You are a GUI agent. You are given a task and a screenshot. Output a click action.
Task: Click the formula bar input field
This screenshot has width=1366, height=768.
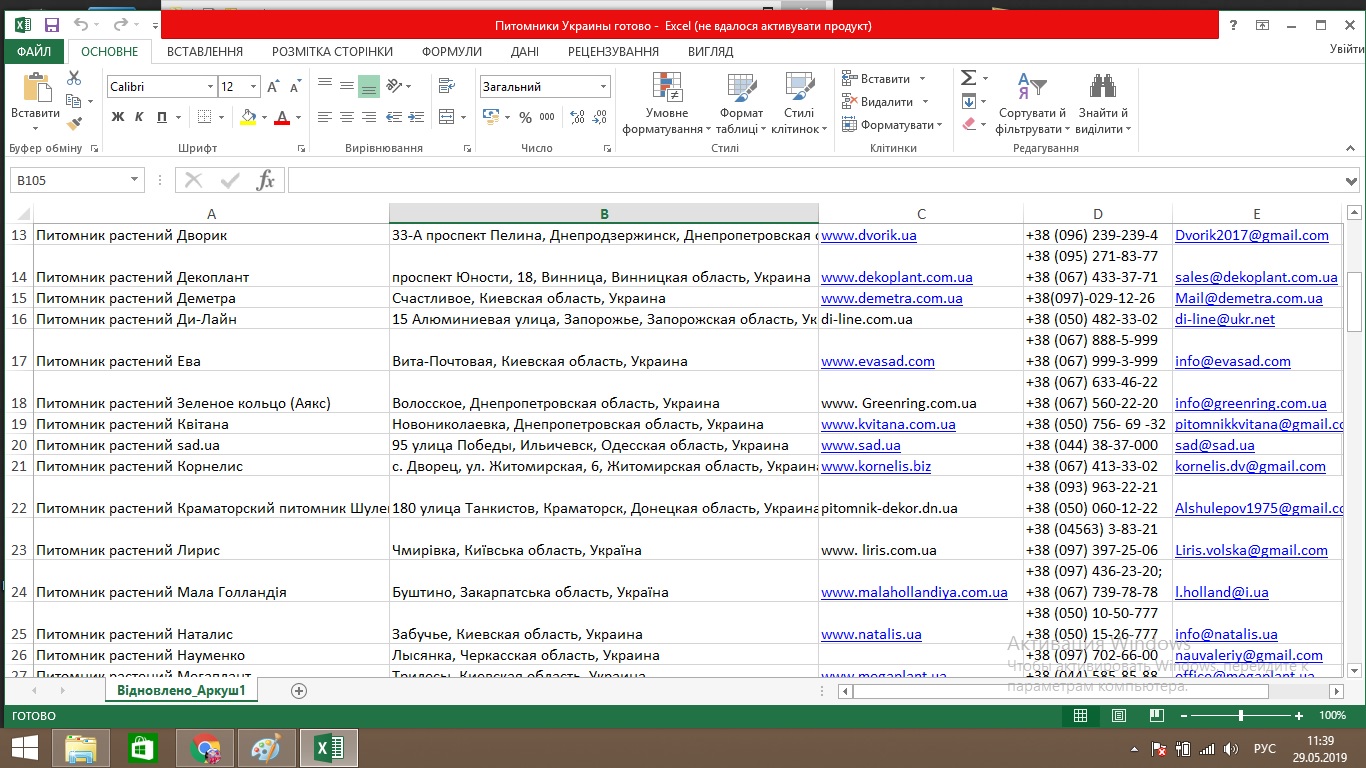[x=815, y=180]
